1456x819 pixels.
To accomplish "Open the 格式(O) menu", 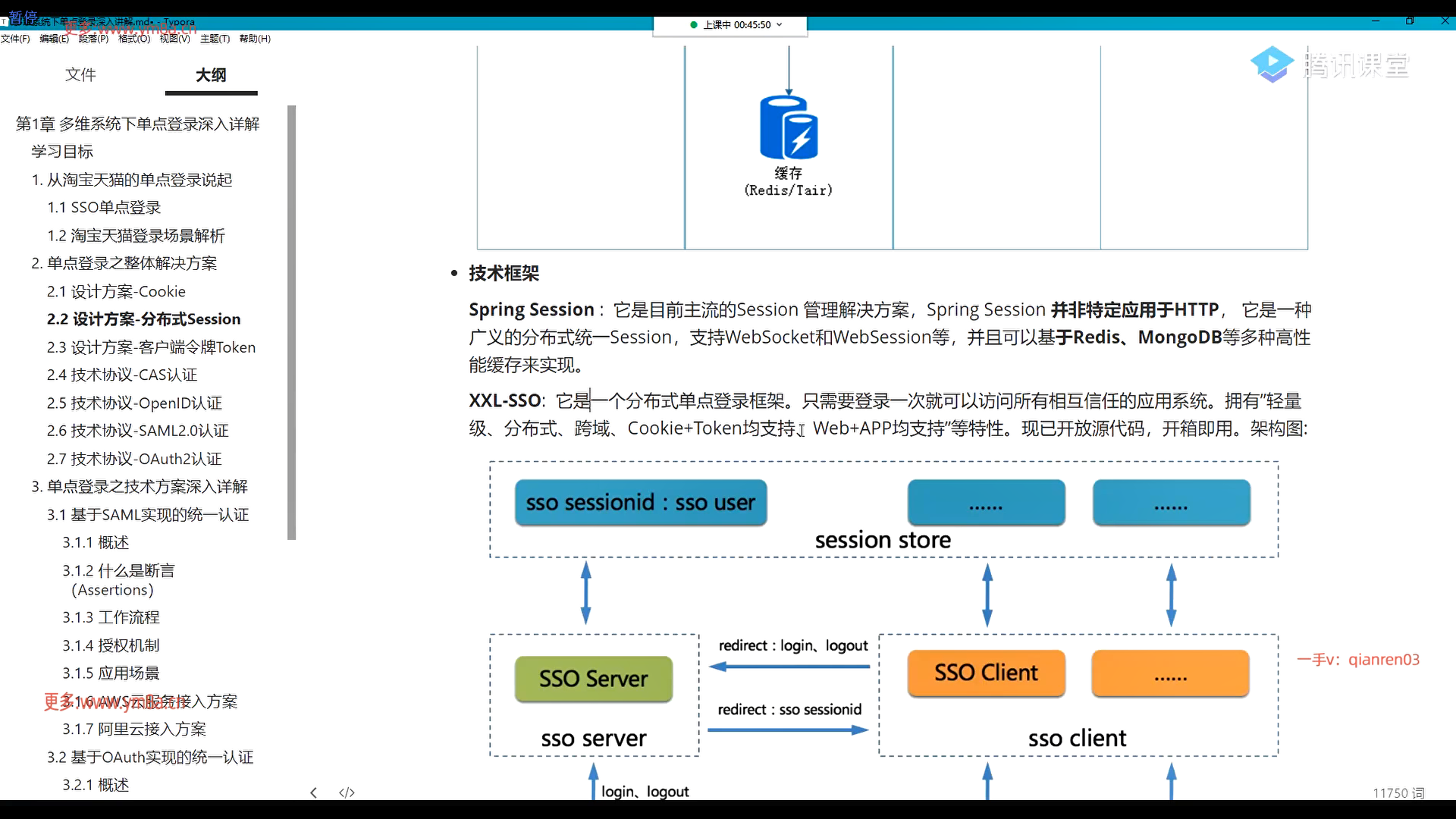I will click(134, 39).
